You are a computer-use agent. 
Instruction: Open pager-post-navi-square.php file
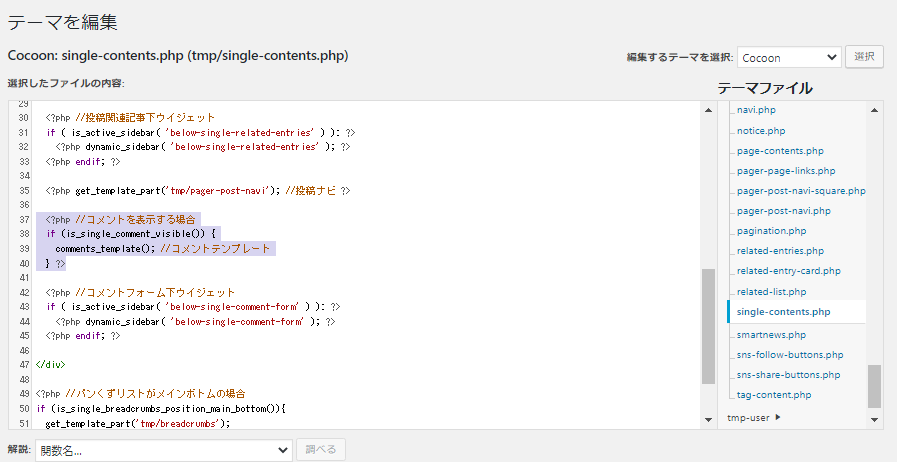click(800, 191)
